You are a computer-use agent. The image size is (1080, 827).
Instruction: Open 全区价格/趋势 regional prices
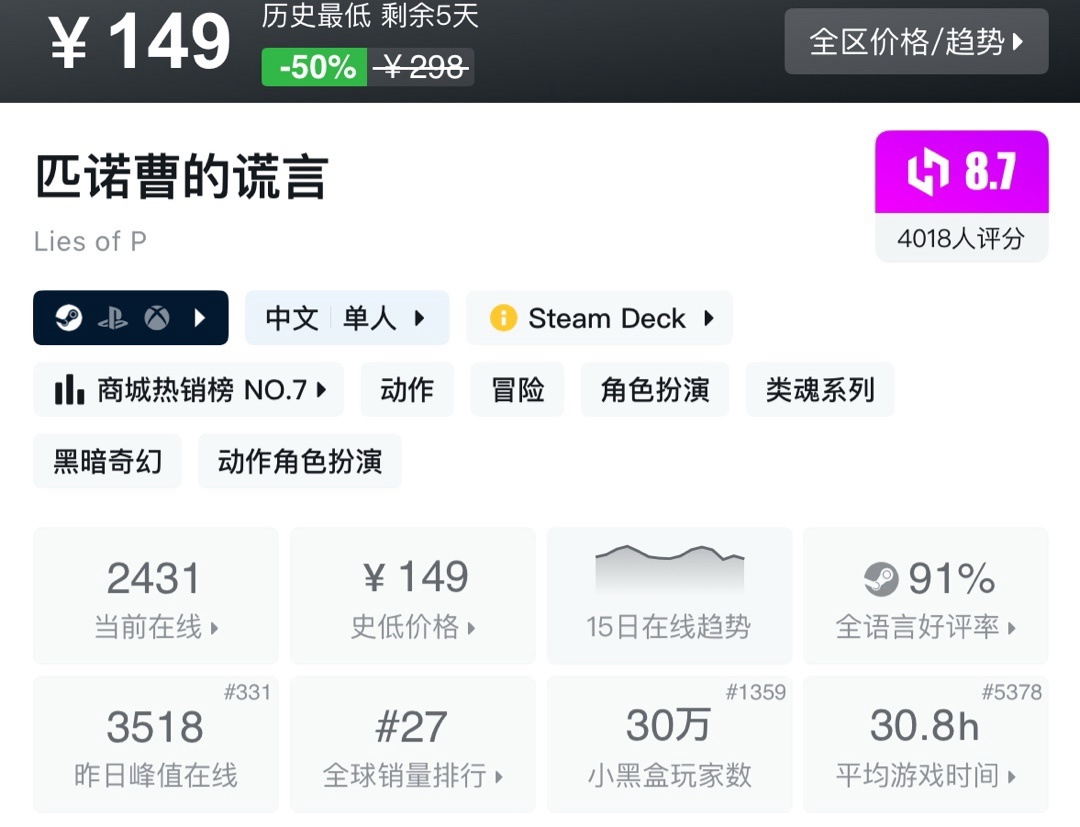pyautogui.click(x=916, y=42)
